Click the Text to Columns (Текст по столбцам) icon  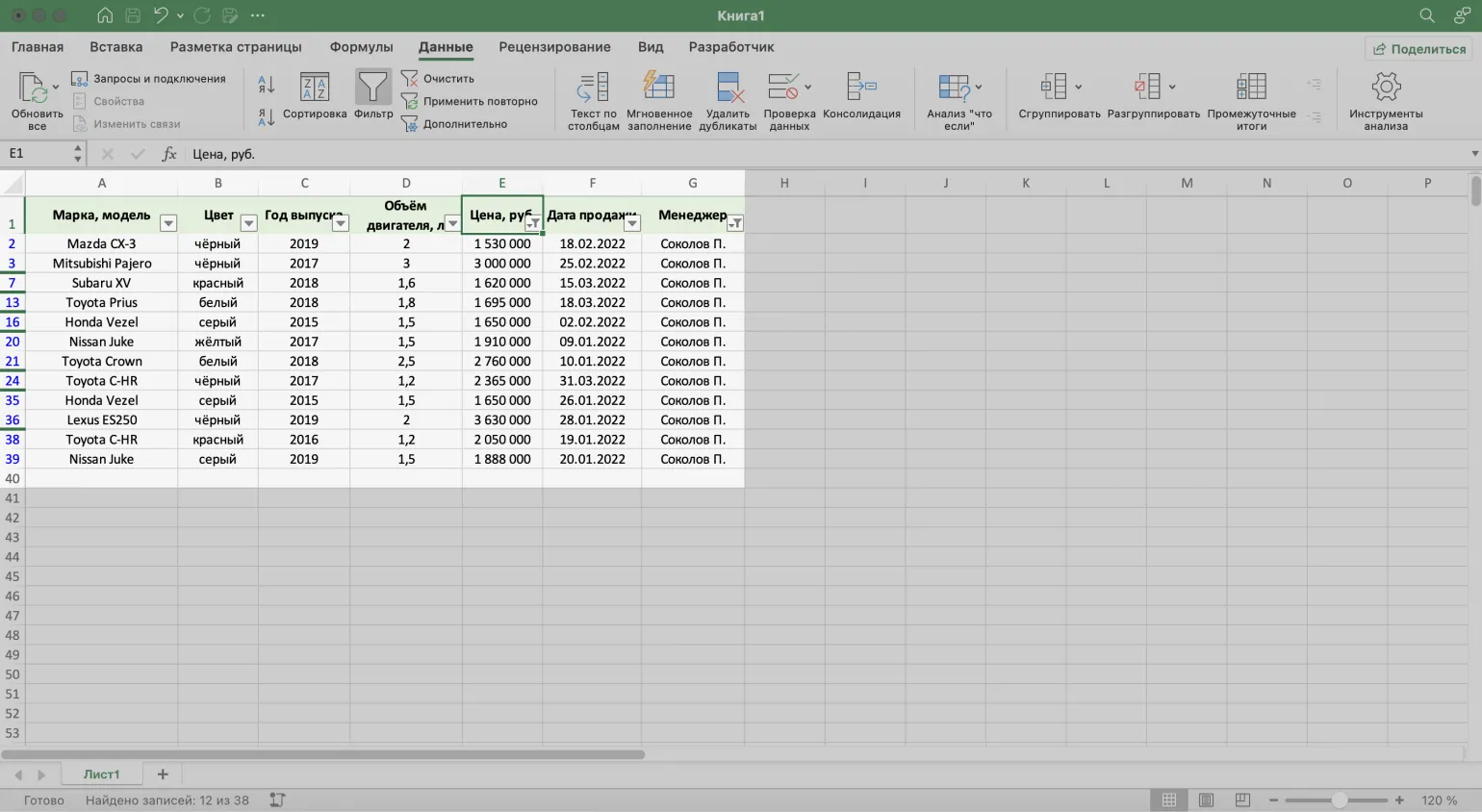[x=593, y=89]
